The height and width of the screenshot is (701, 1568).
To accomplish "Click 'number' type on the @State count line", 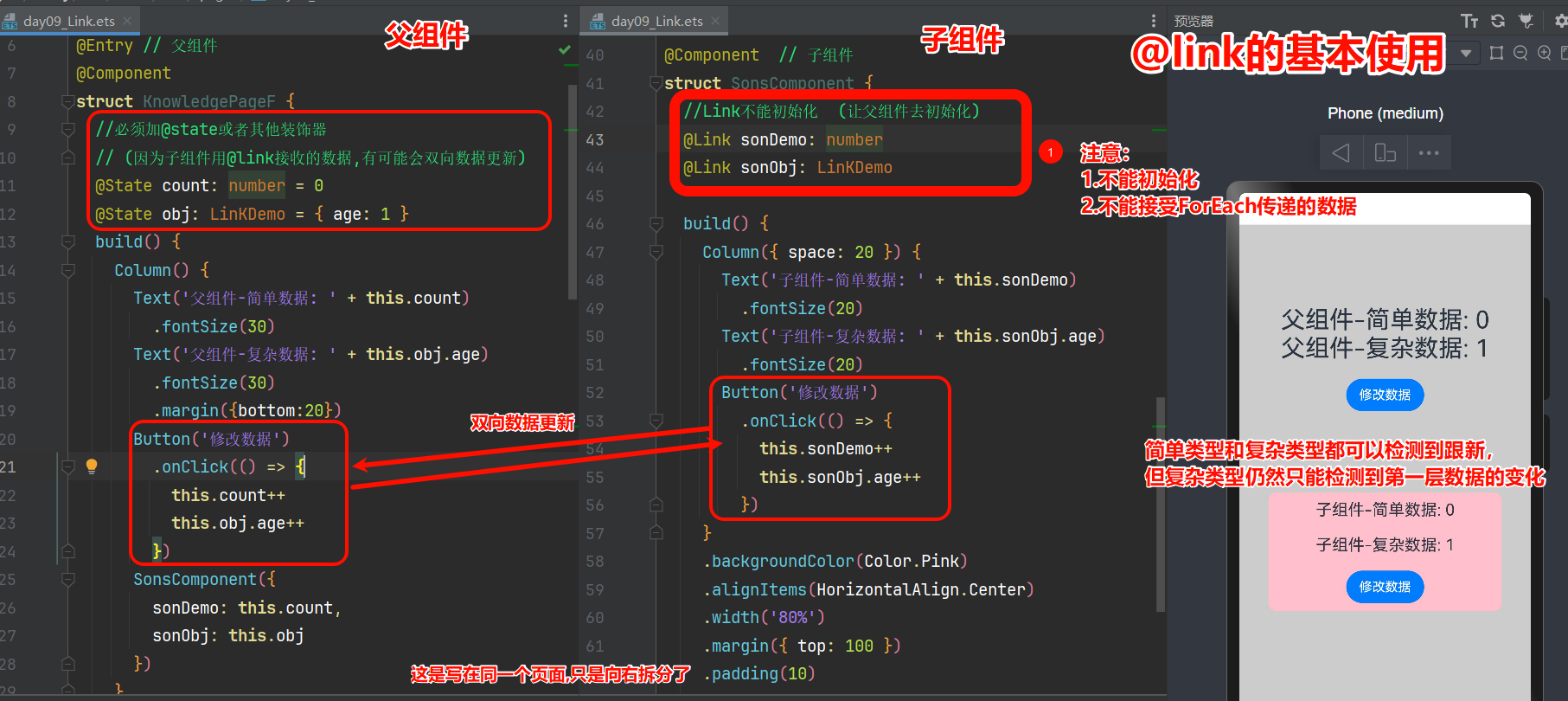I will pos(257,186).
